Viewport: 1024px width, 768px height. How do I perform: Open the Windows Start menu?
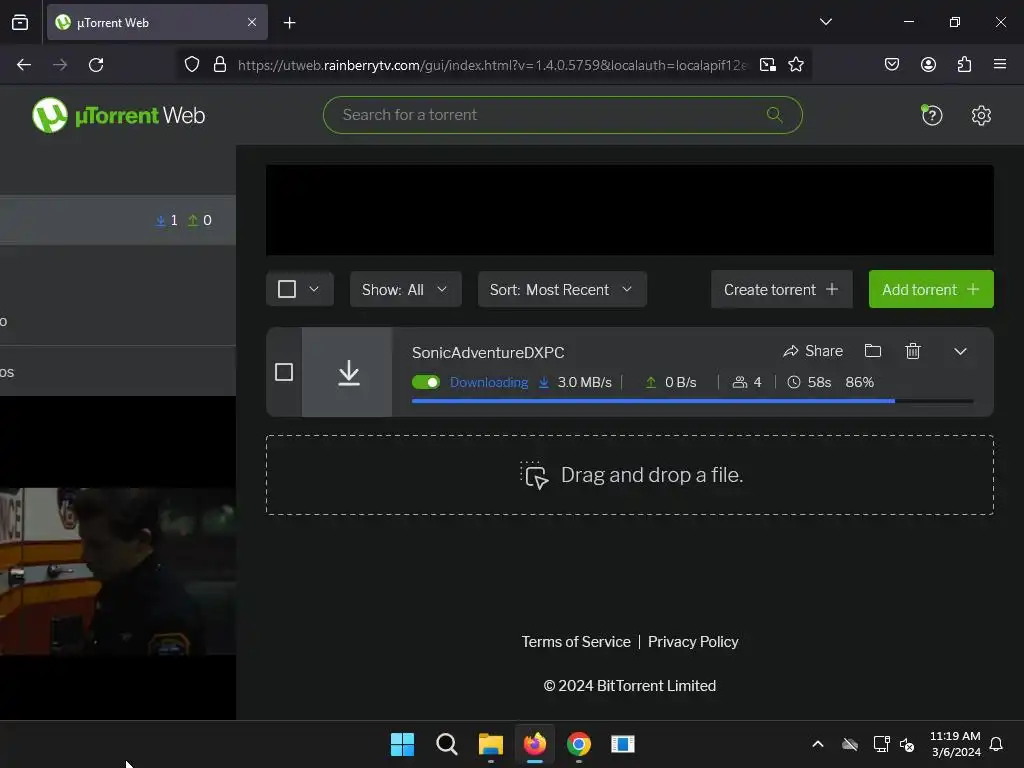coord(402,744)
